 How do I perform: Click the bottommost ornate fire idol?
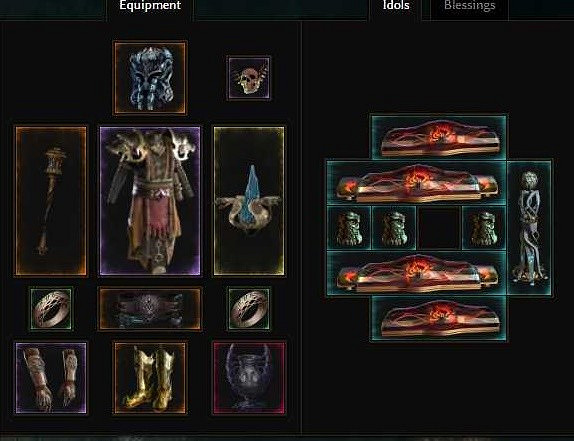(439, 318)
